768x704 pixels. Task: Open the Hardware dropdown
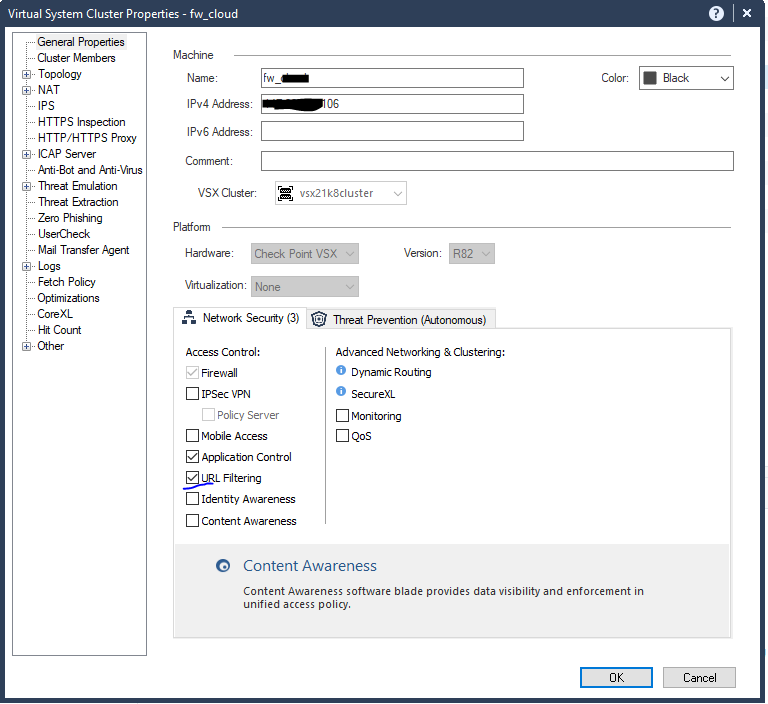click(x=305, y=253)
